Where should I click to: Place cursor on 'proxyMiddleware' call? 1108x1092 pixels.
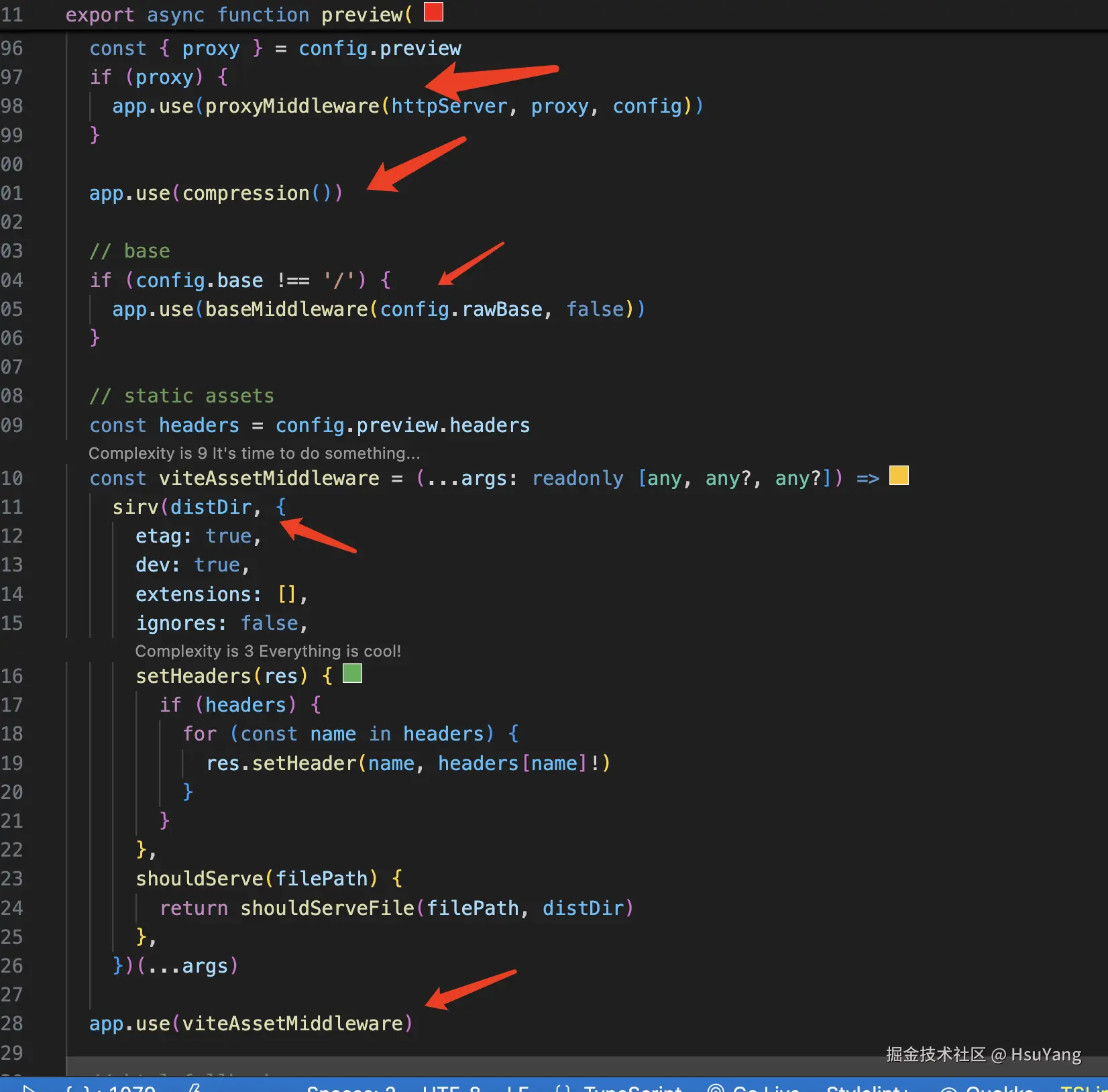click(x=292, y=106)
